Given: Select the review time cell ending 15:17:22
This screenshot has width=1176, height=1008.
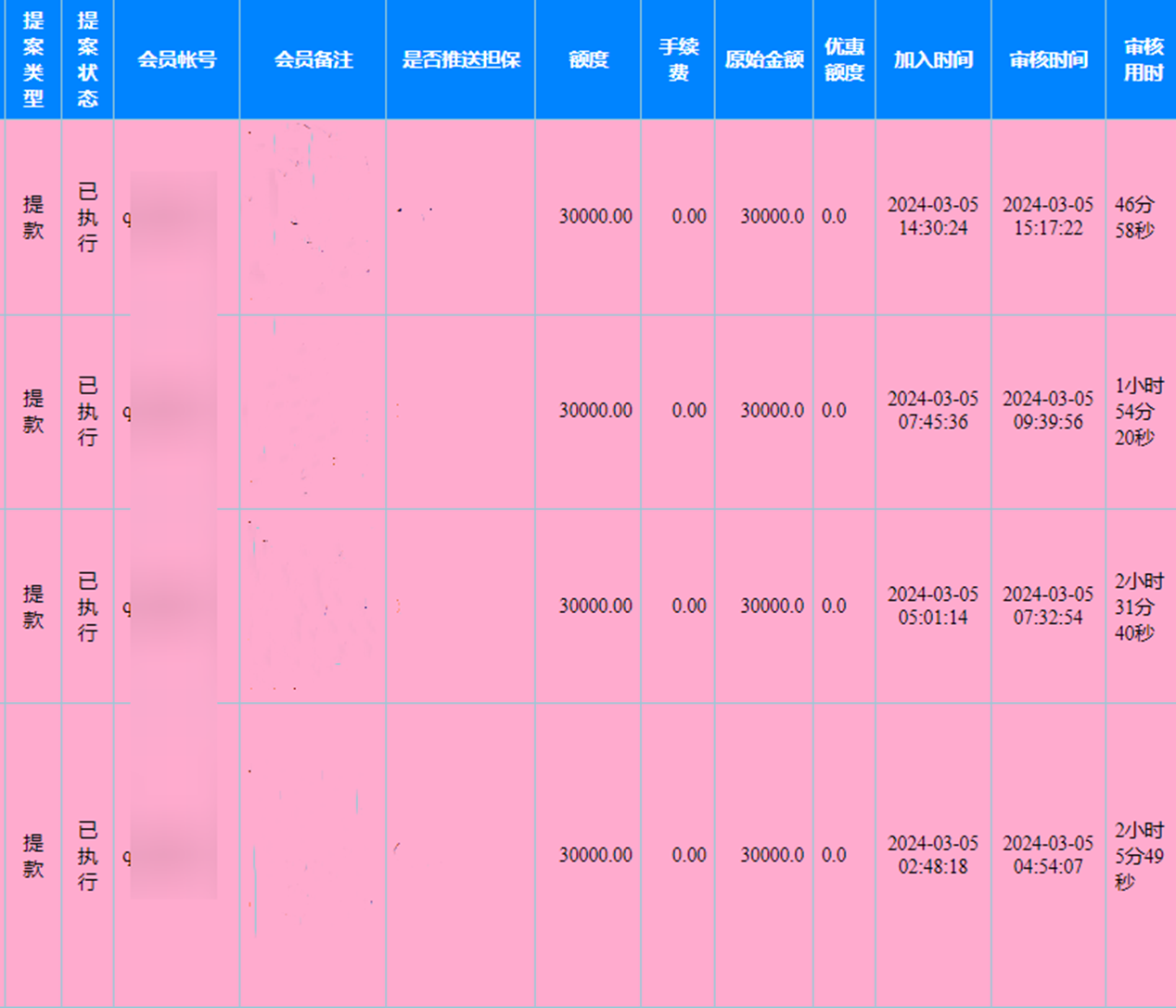Looking at the screenshot, I should click(x=1048, y=216).
